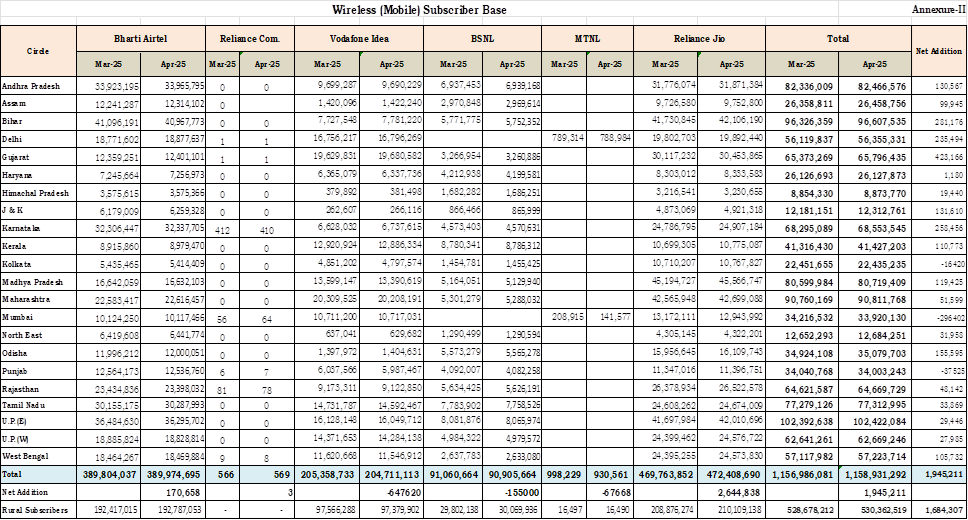968x520 pixels.
Task: Select Delhi MTNL Apr-25 value 788,984
Action: coord(613,138)
